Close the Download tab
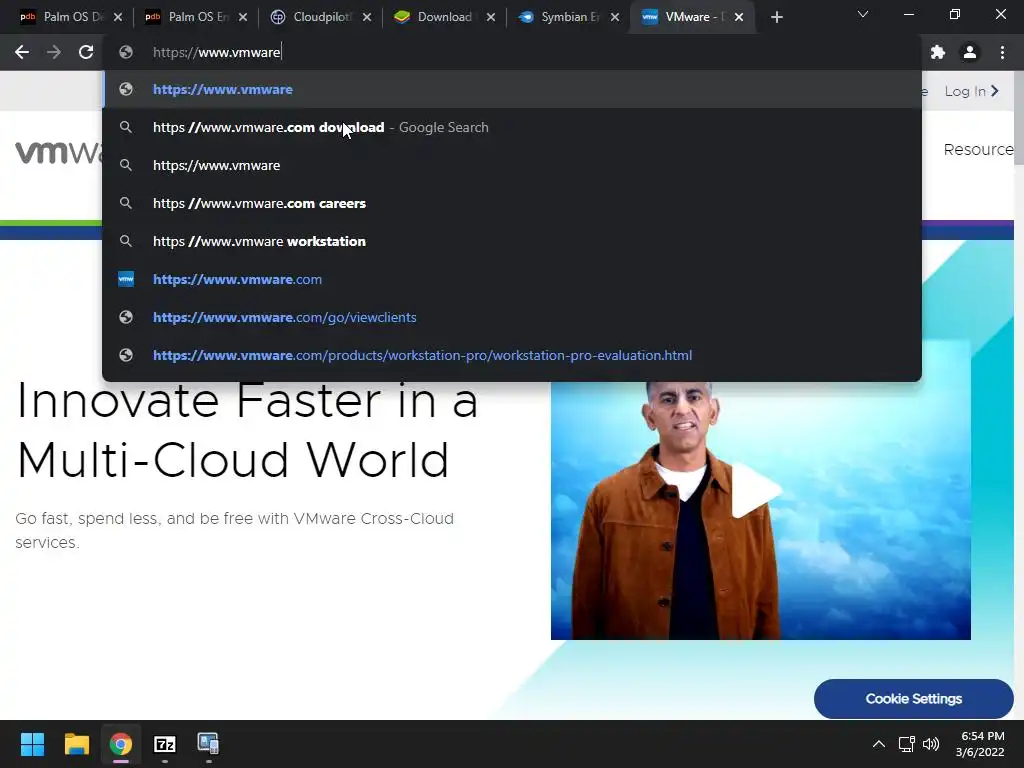1024x768 pixels. pyautogui.click(x=490, y=17)
